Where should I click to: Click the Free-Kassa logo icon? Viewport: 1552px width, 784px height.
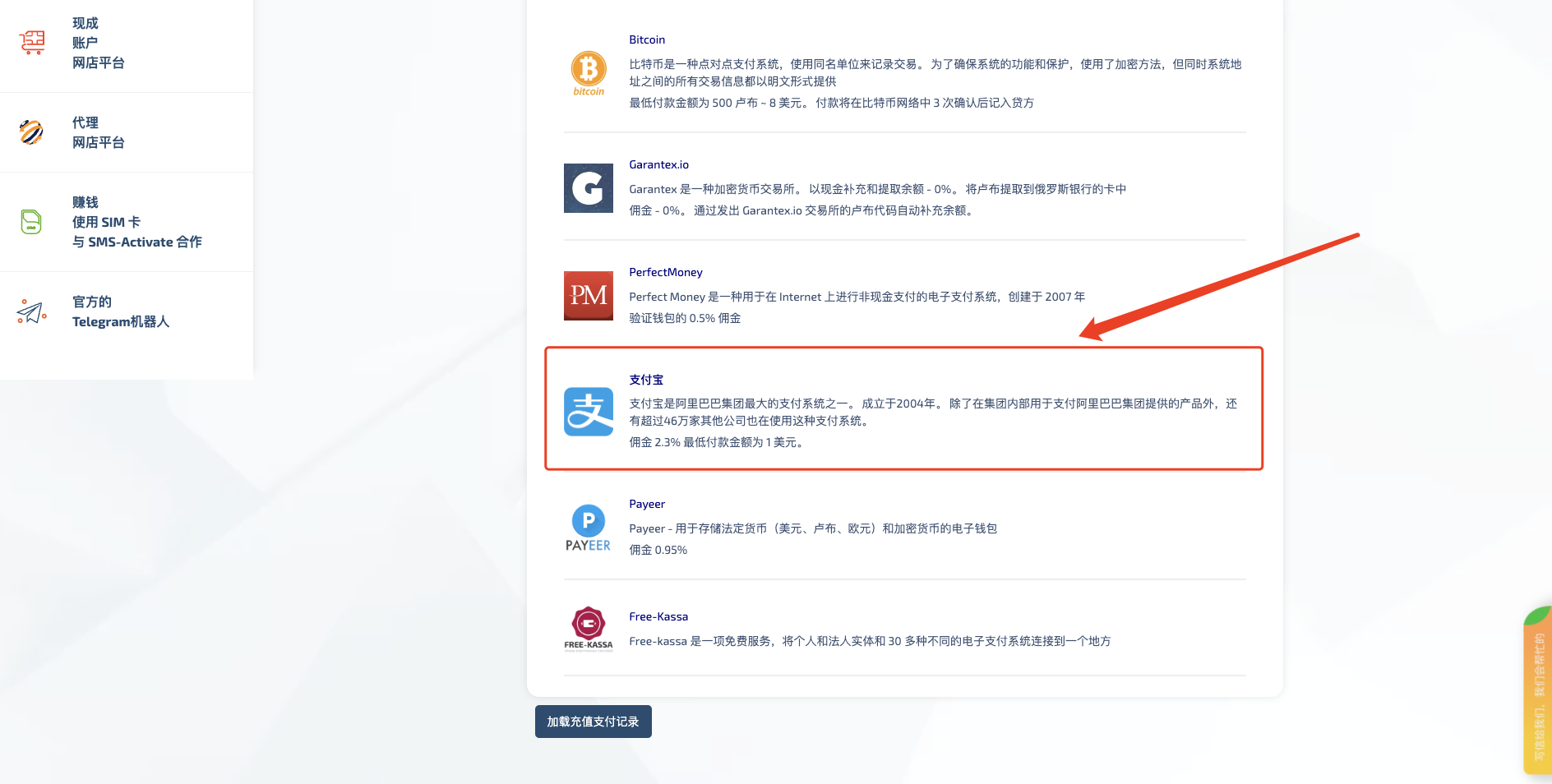589,629
